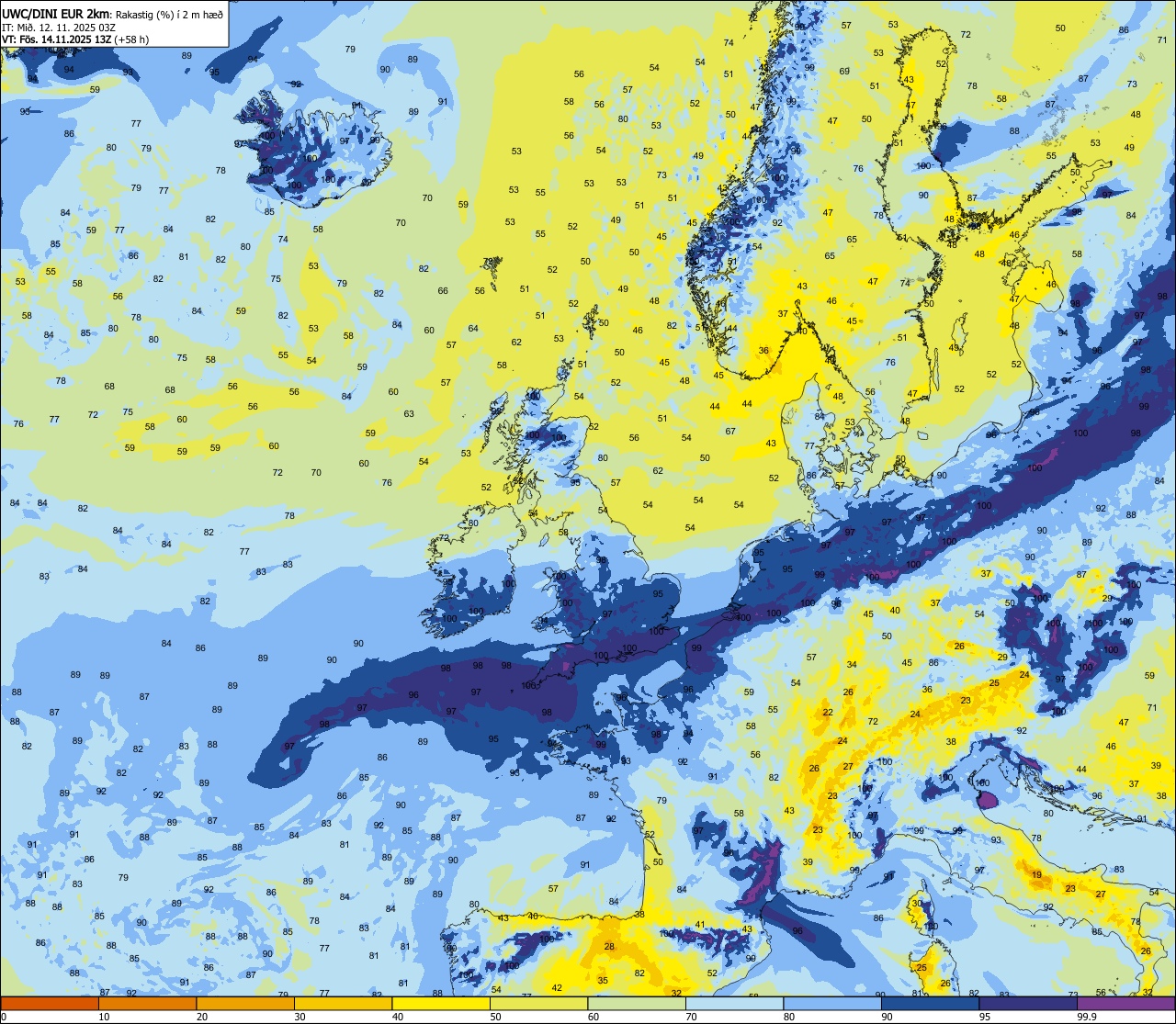Click the 'VT: Fös. 14.11.2025 13Z (+58 h)' line
The width and height of the screenshot is (1176, 1024).
(75, 39)
